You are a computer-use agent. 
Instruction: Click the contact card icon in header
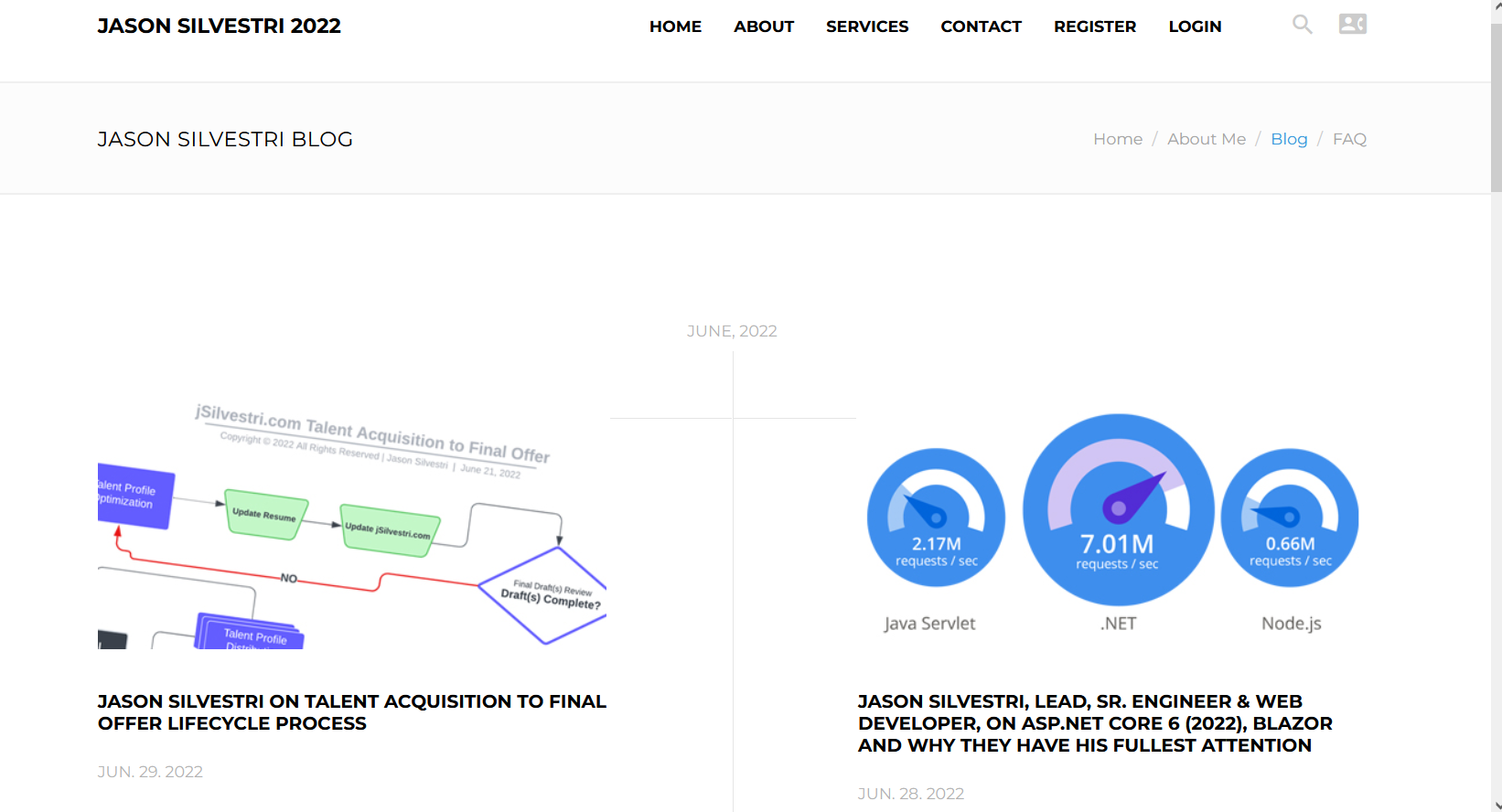point(1353,24)
